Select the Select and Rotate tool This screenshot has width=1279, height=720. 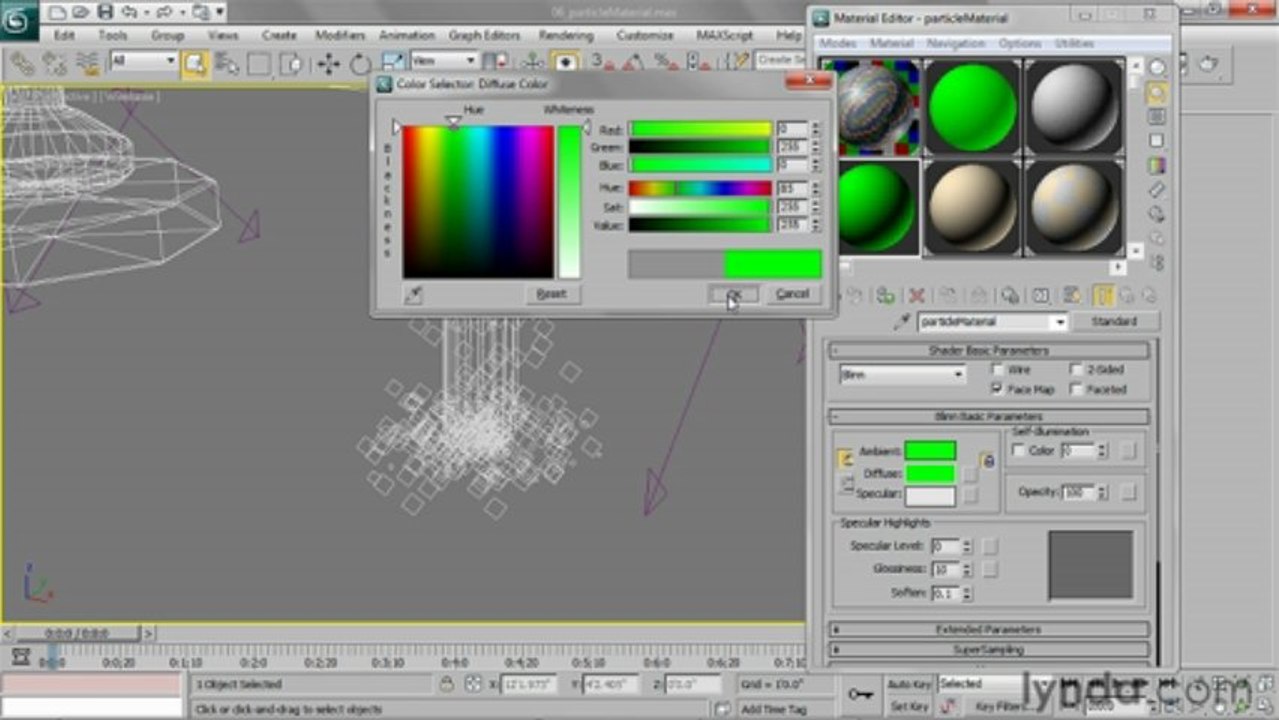coord(359,65)
